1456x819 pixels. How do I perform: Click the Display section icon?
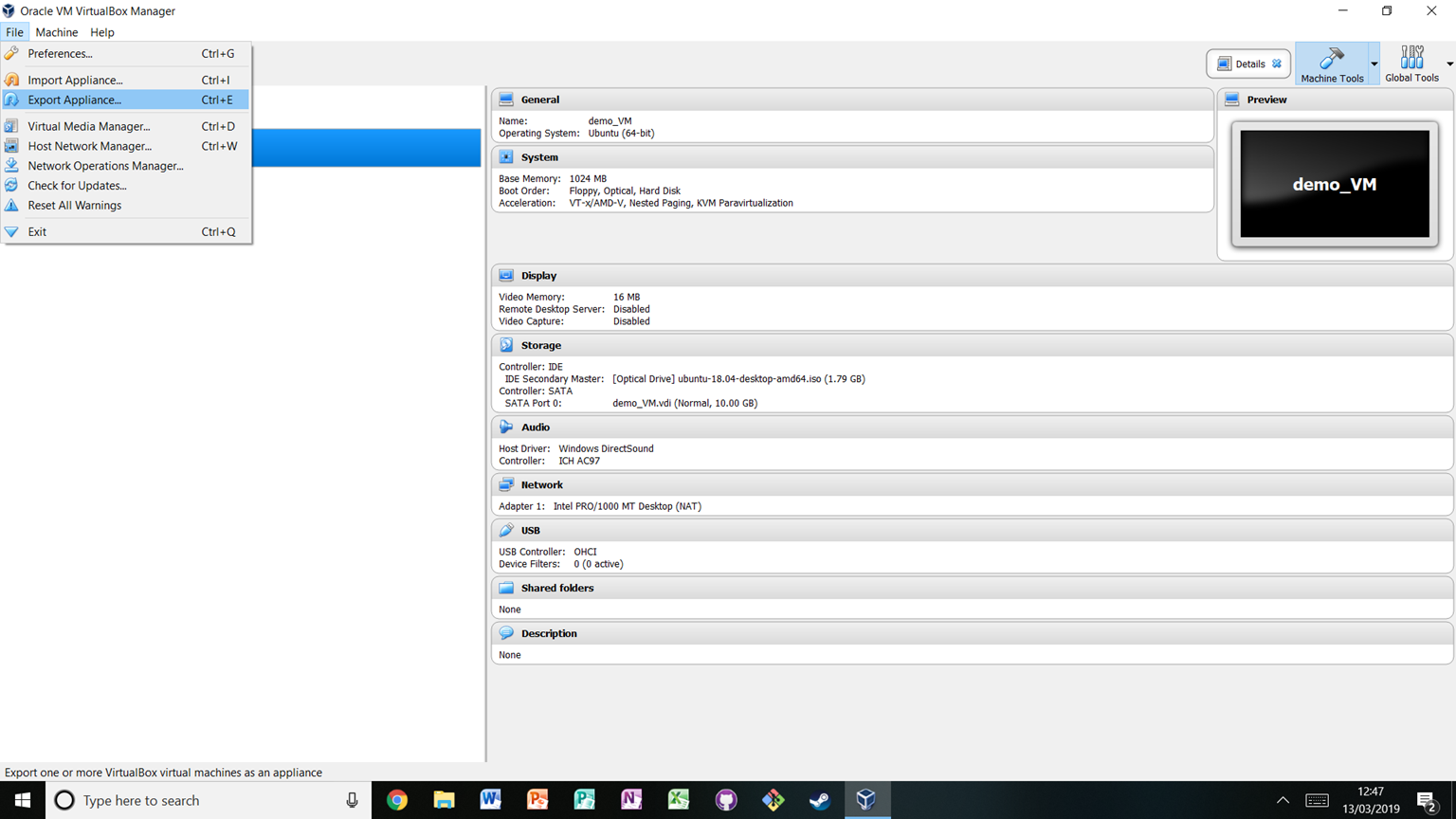click(x=507, y=275)
